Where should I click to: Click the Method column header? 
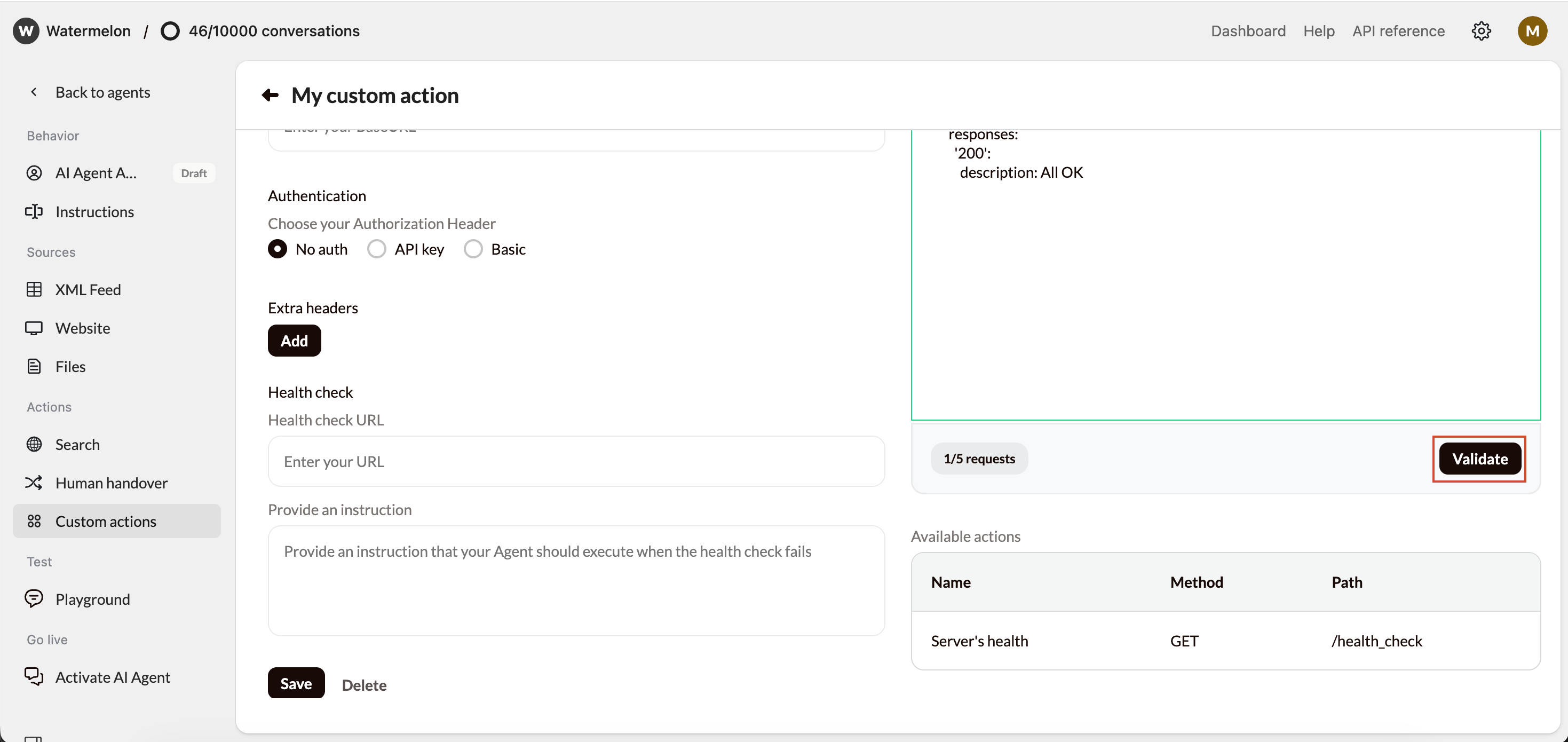[1196, 582]
